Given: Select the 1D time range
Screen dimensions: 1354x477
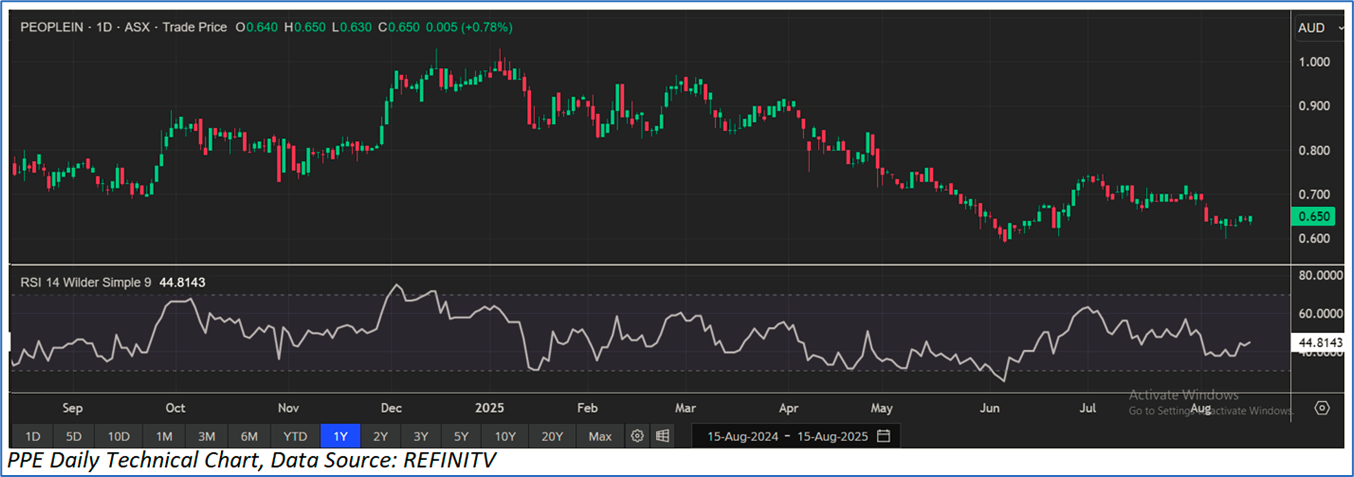Looking at the screenshot, I should pos(33,436).
